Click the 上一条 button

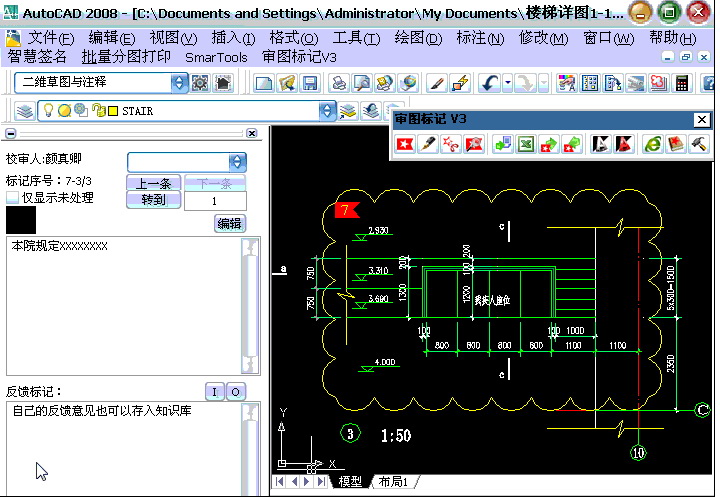[x=154, y=183]
